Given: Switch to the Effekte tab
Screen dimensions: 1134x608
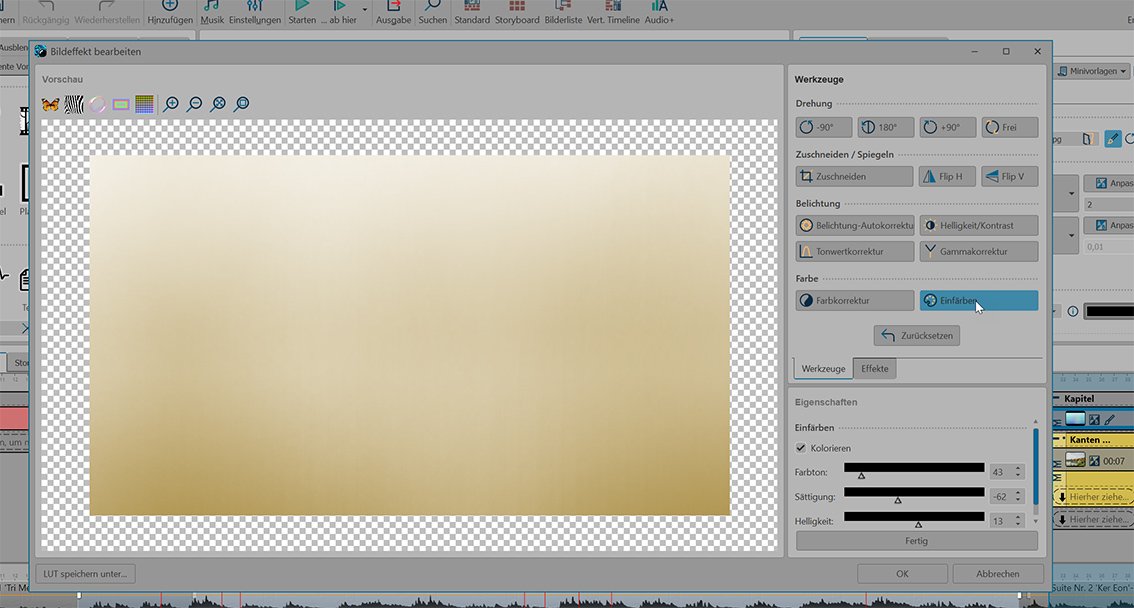Looking at the screenshot, I should 874,368.
